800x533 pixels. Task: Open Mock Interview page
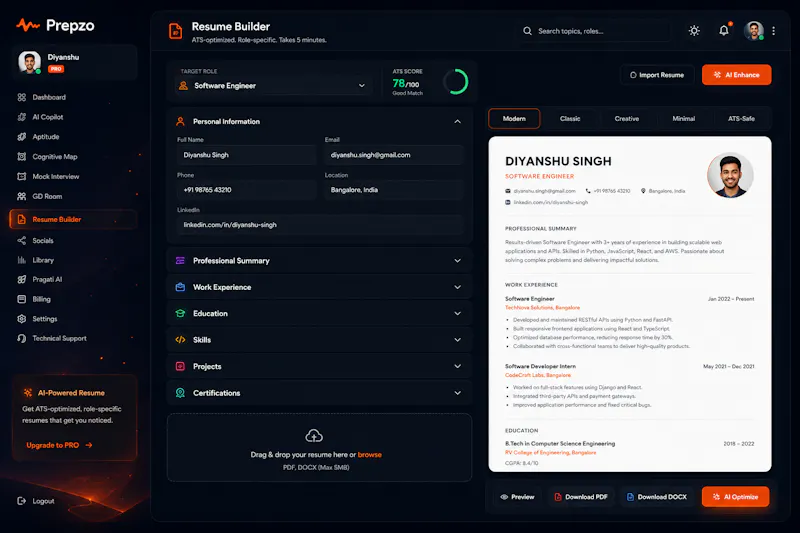[x=48, y=176]
